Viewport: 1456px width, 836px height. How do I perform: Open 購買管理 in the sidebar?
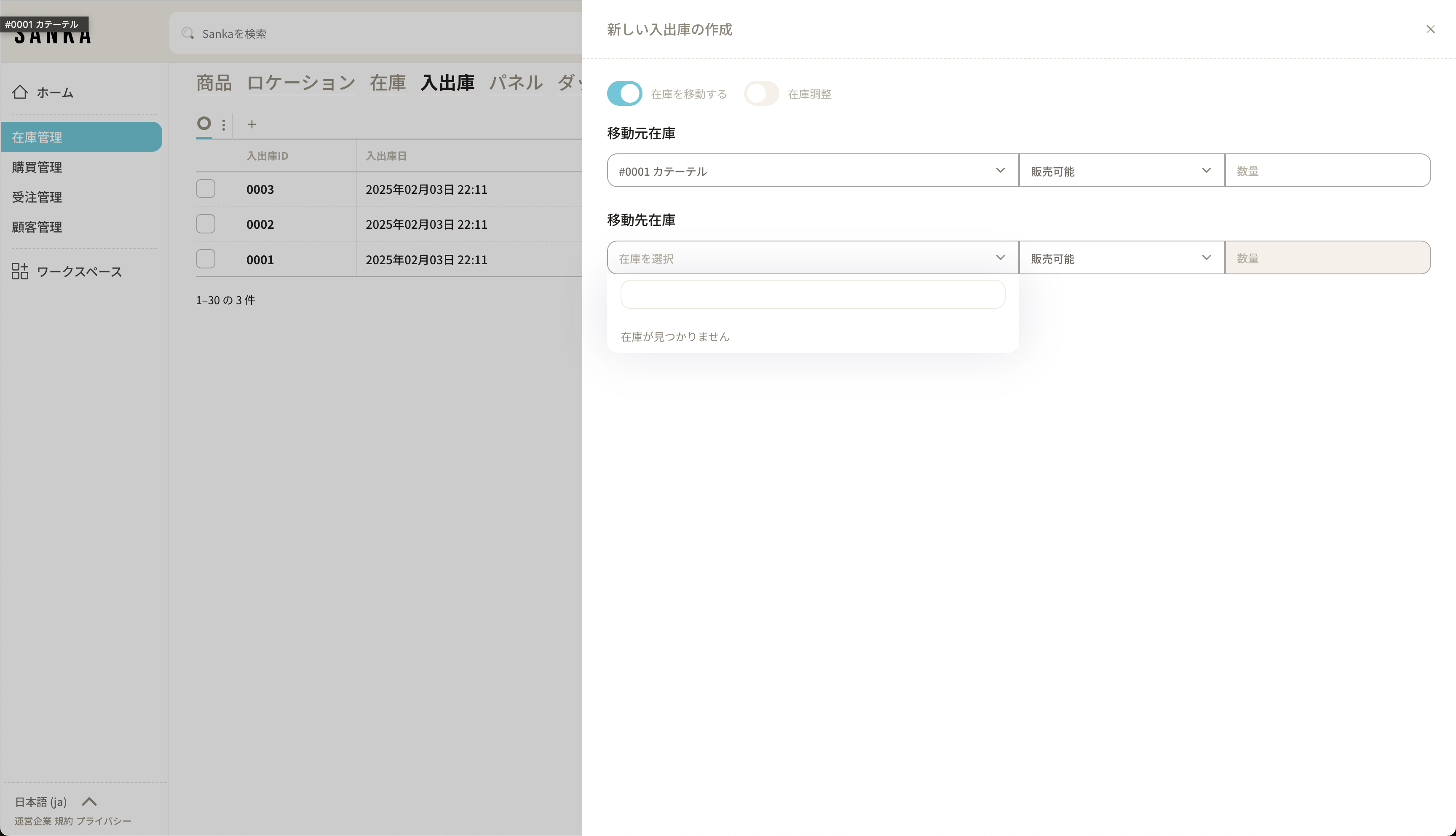37,167
